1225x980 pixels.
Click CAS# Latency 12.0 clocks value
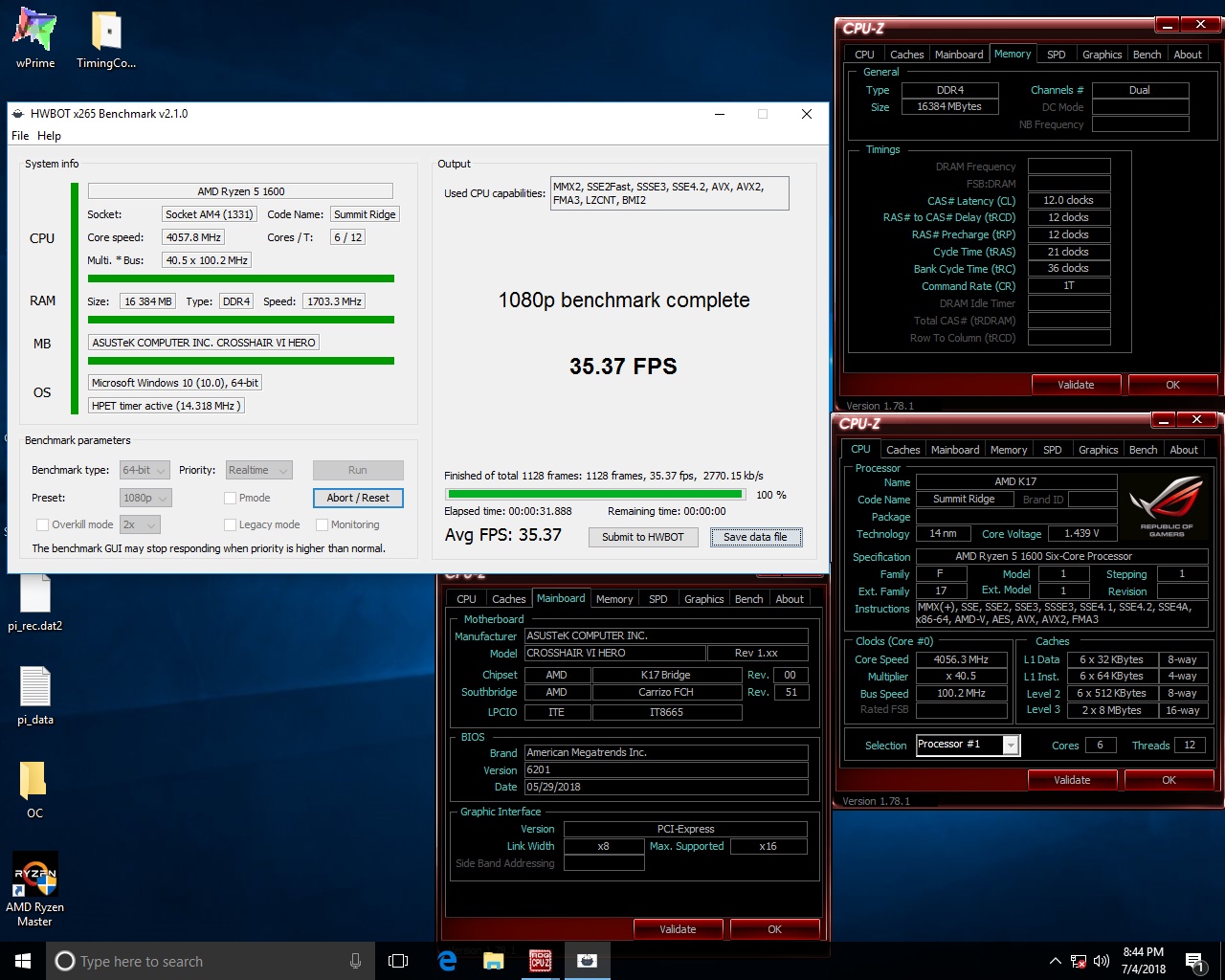[1069, 200]
